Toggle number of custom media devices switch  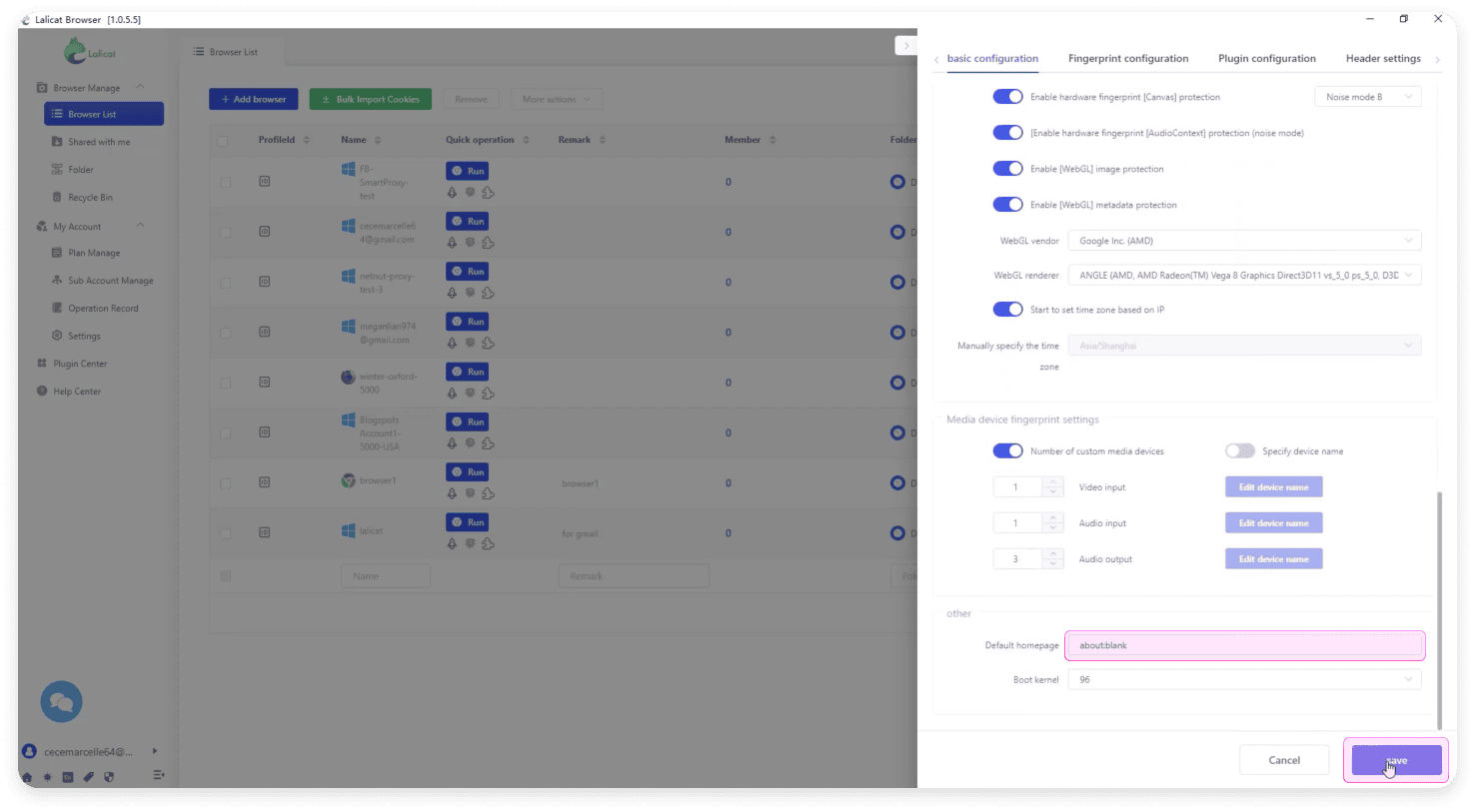coord(1007,451)
